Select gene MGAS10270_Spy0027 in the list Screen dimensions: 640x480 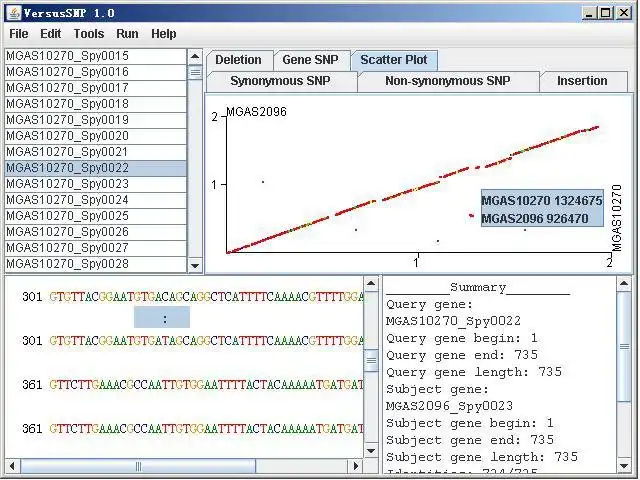(96, 248)
